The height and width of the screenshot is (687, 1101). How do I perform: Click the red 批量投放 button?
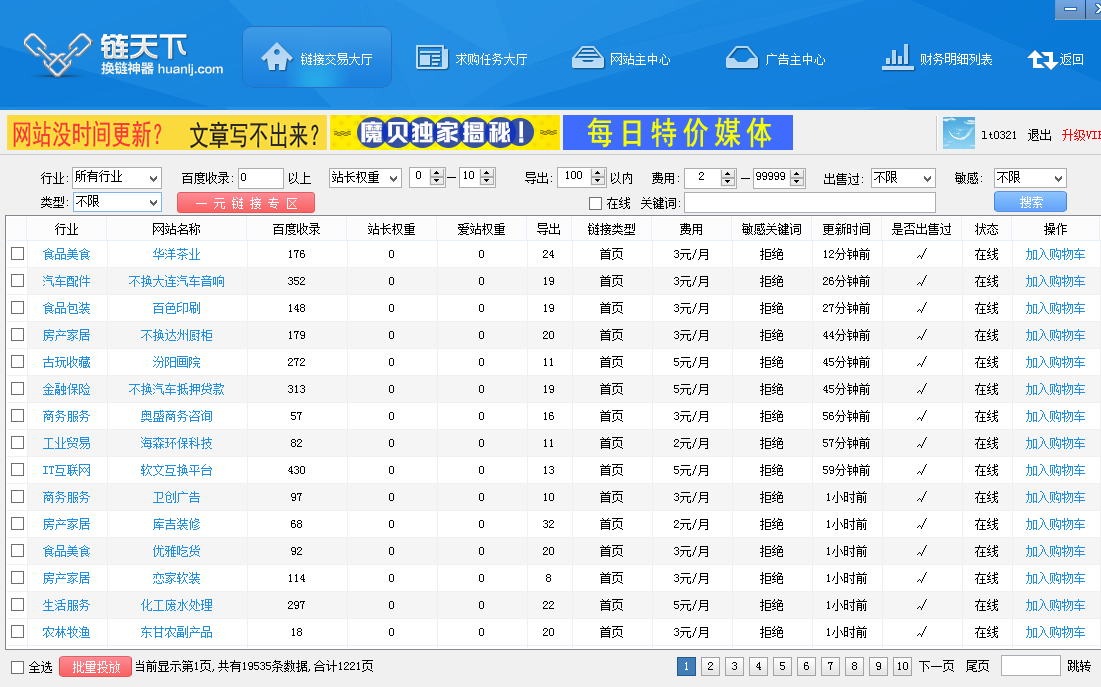(95, 667)
